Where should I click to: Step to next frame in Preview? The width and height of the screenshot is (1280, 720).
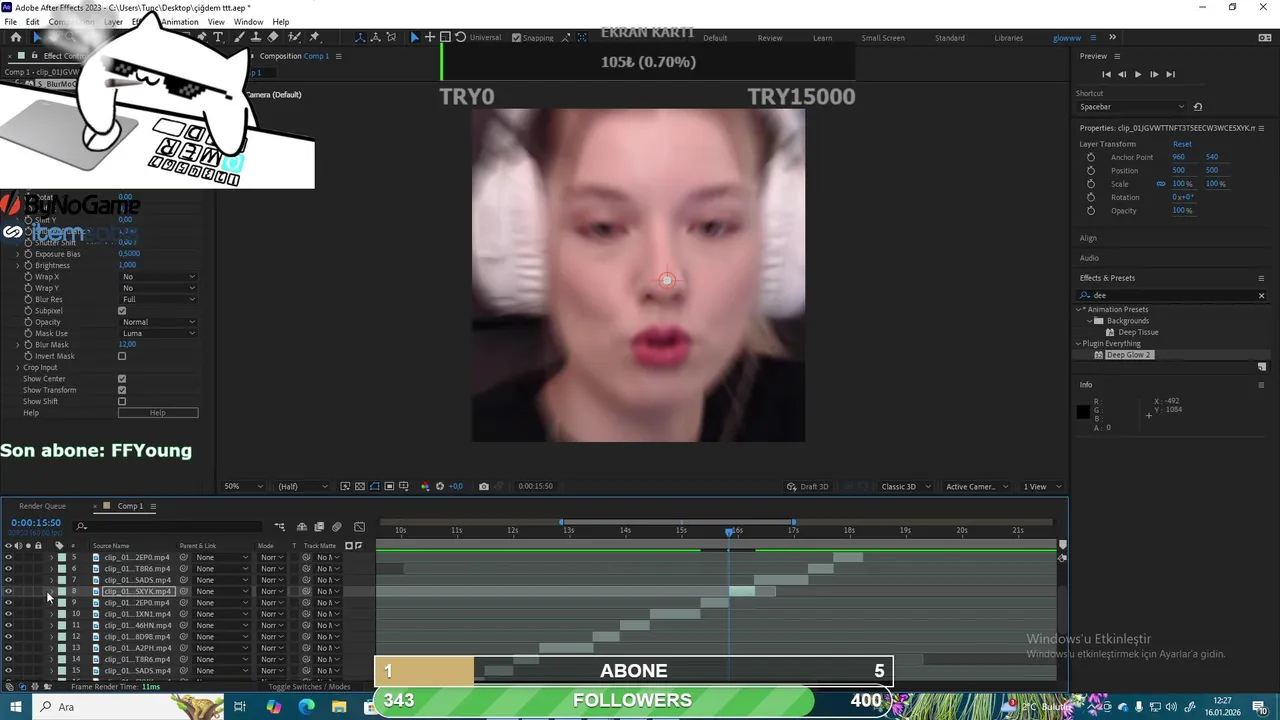(x=1154, y=74)
